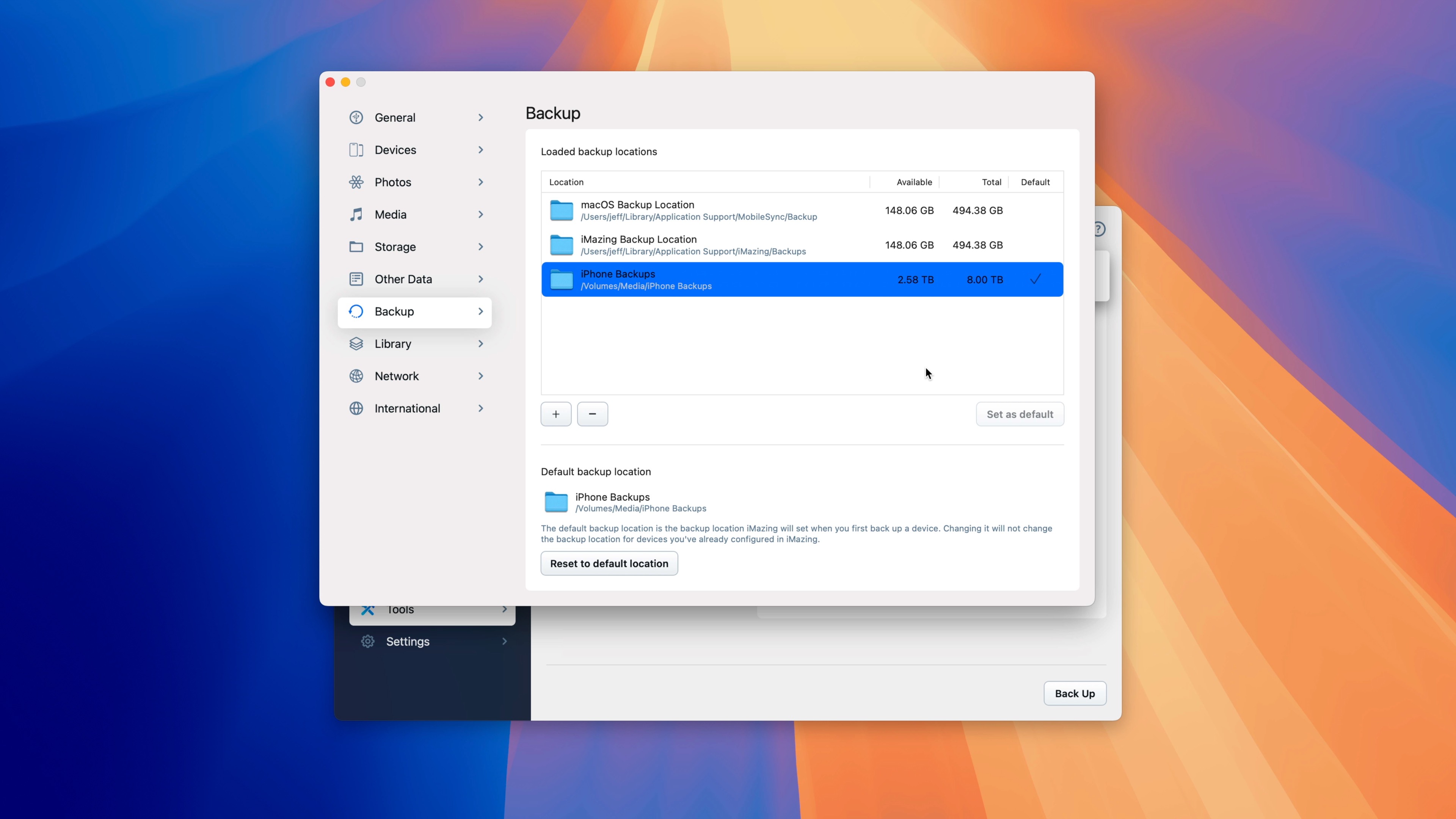Select the Devices icon in sidebar
The height and width of the screenshot is (819, 1456).
(x=357, y=150)
